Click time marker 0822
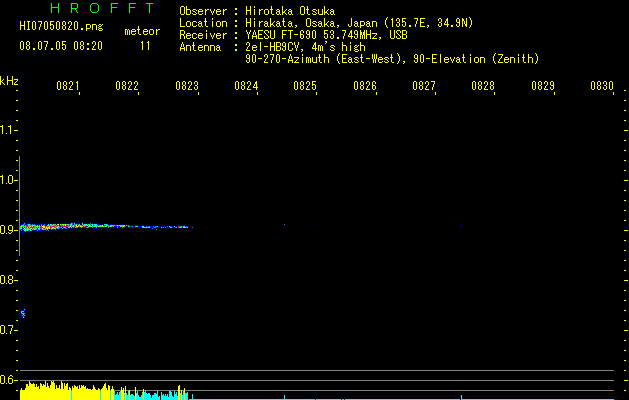Screen dimensions: 629x400 click(127, 86)
